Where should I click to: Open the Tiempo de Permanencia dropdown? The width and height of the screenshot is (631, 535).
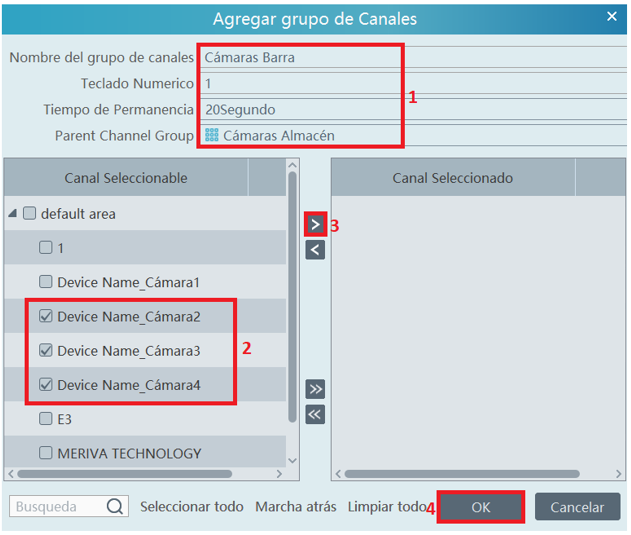[x=410, y=109]
